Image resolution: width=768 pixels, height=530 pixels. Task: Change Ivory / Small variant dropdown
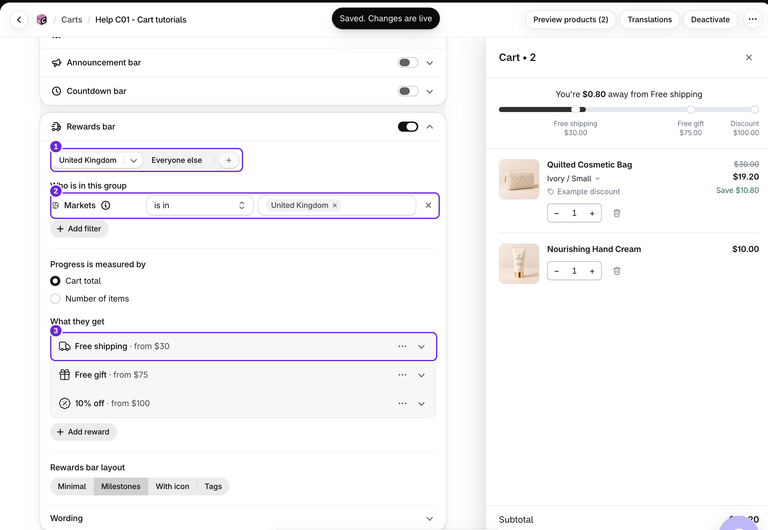[x=573, y=178]
